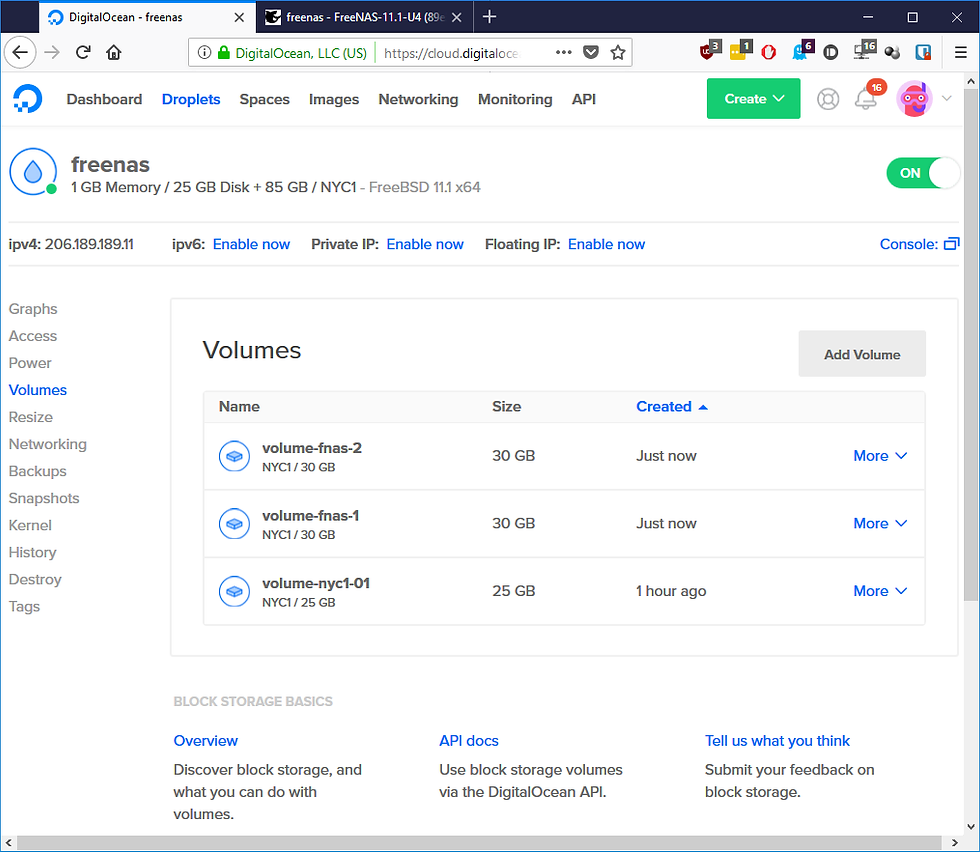
Task: Open the volume-fnas-2 volume name
Action: [x=312, y=448]
